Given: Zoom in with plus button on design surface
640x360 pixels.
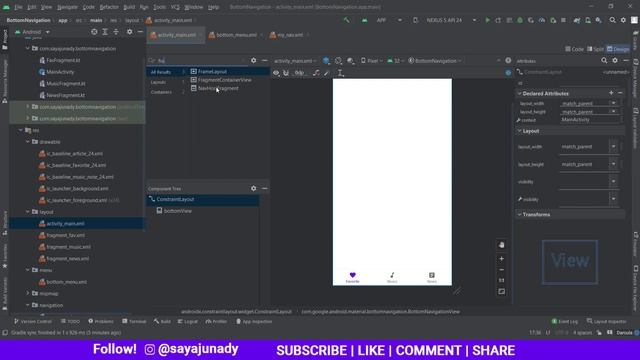Looking at the screenshot, I should pos(502,259).
